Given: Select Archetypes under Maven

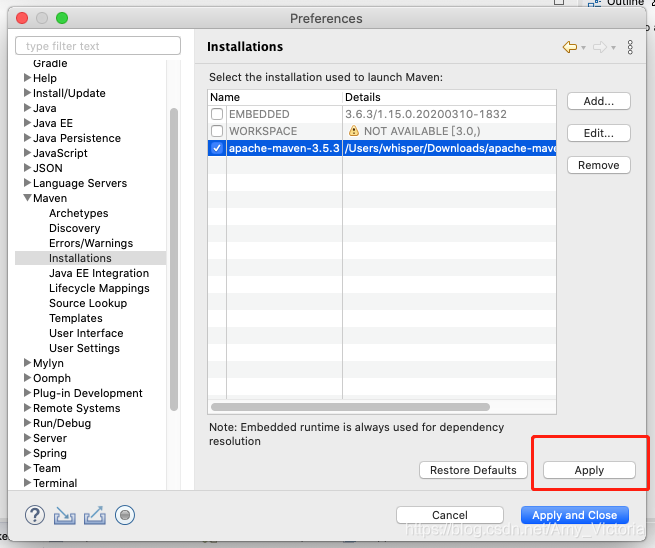Looking at the screenshot, I should [79, 213].
